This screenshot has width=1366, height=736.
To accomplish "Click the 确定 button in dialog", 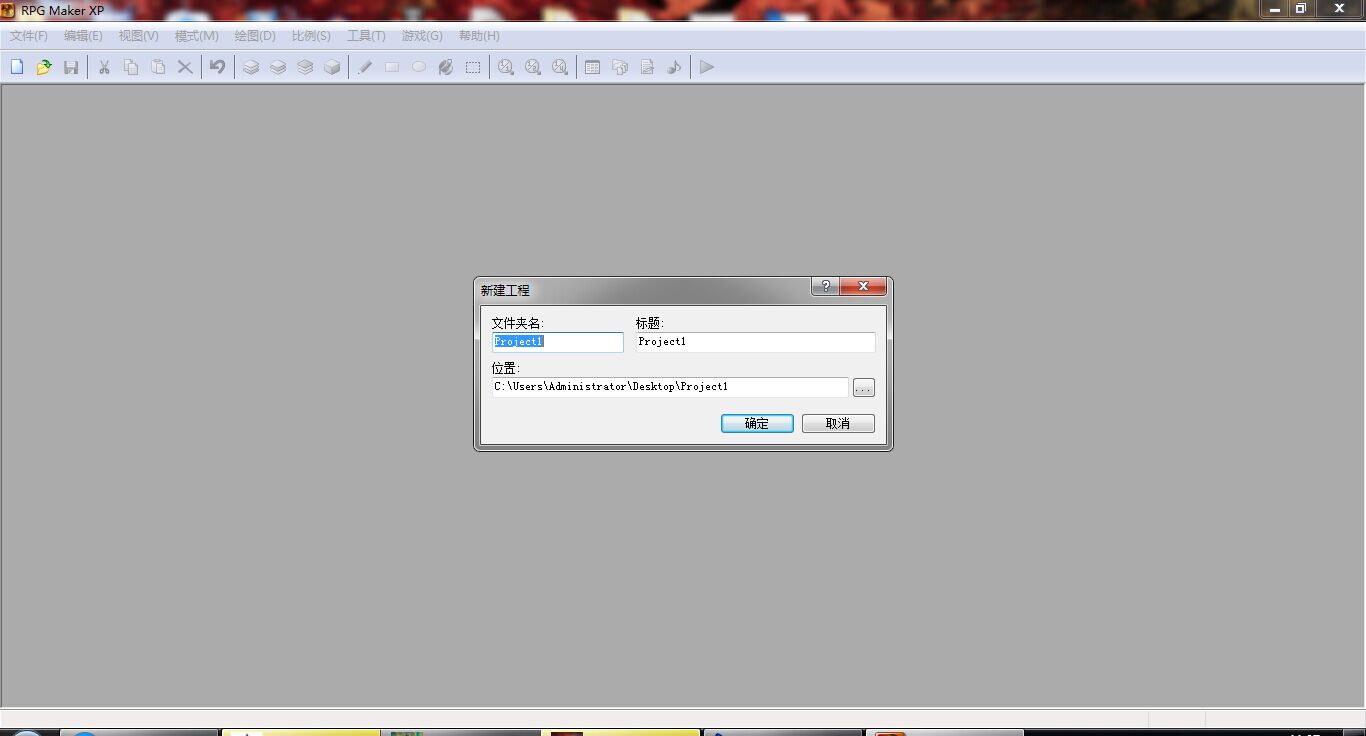I will point(757,424).
